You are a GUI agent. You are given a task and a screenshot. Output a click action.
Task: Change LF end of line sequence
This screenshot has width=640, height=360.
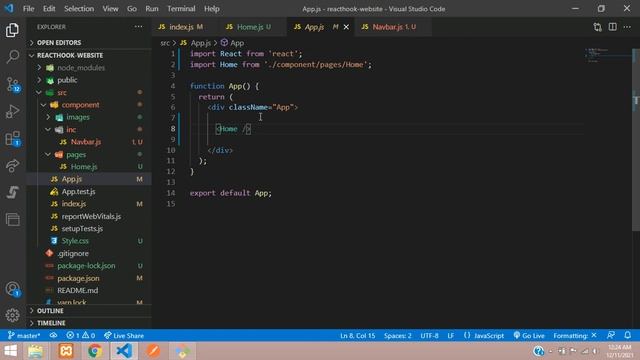[451, 336]
